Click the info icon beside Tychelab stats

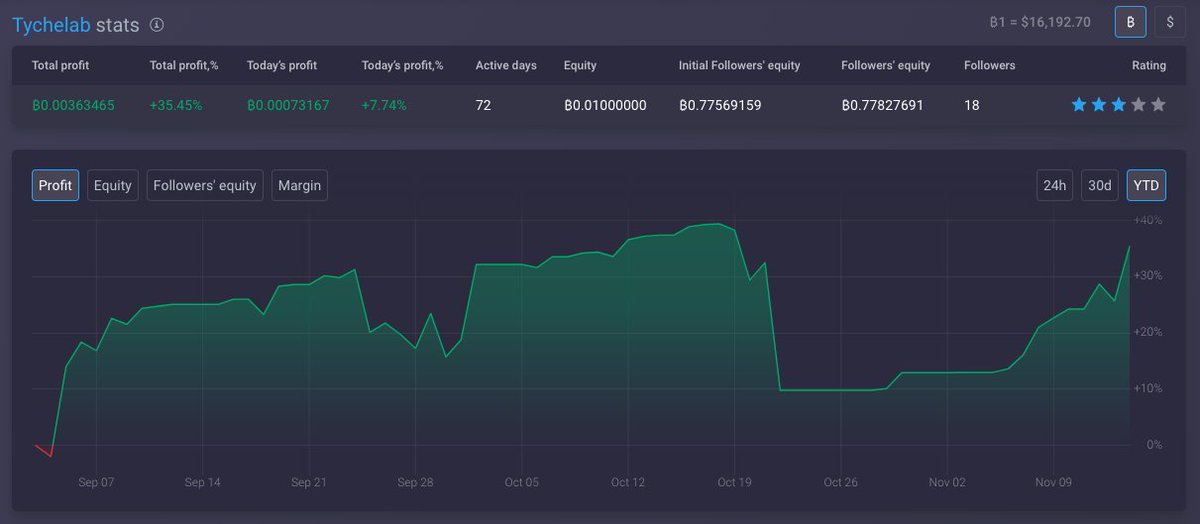[x=157, y=25]
